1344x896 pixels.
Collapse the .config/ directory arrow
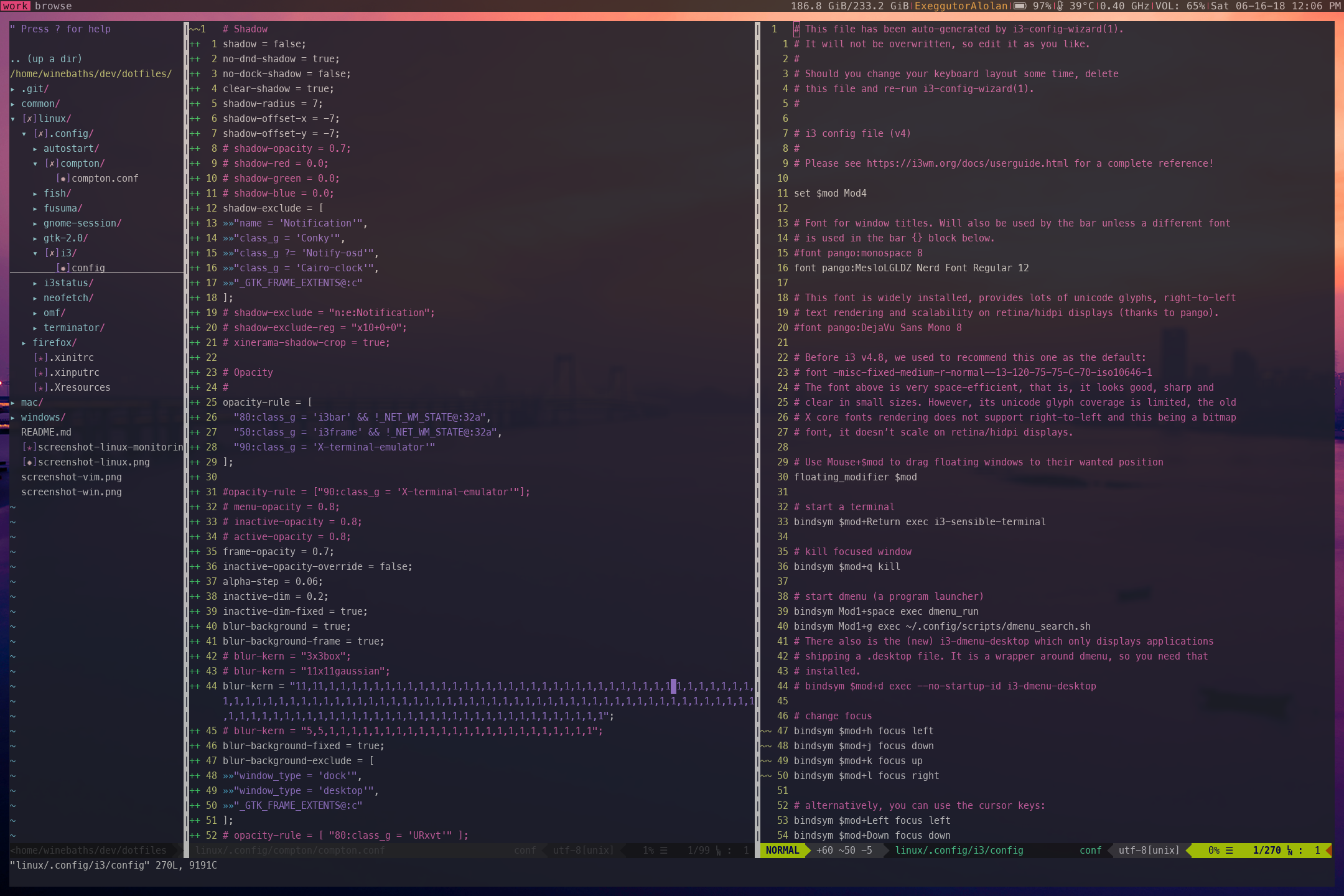[x=24, y=134]
